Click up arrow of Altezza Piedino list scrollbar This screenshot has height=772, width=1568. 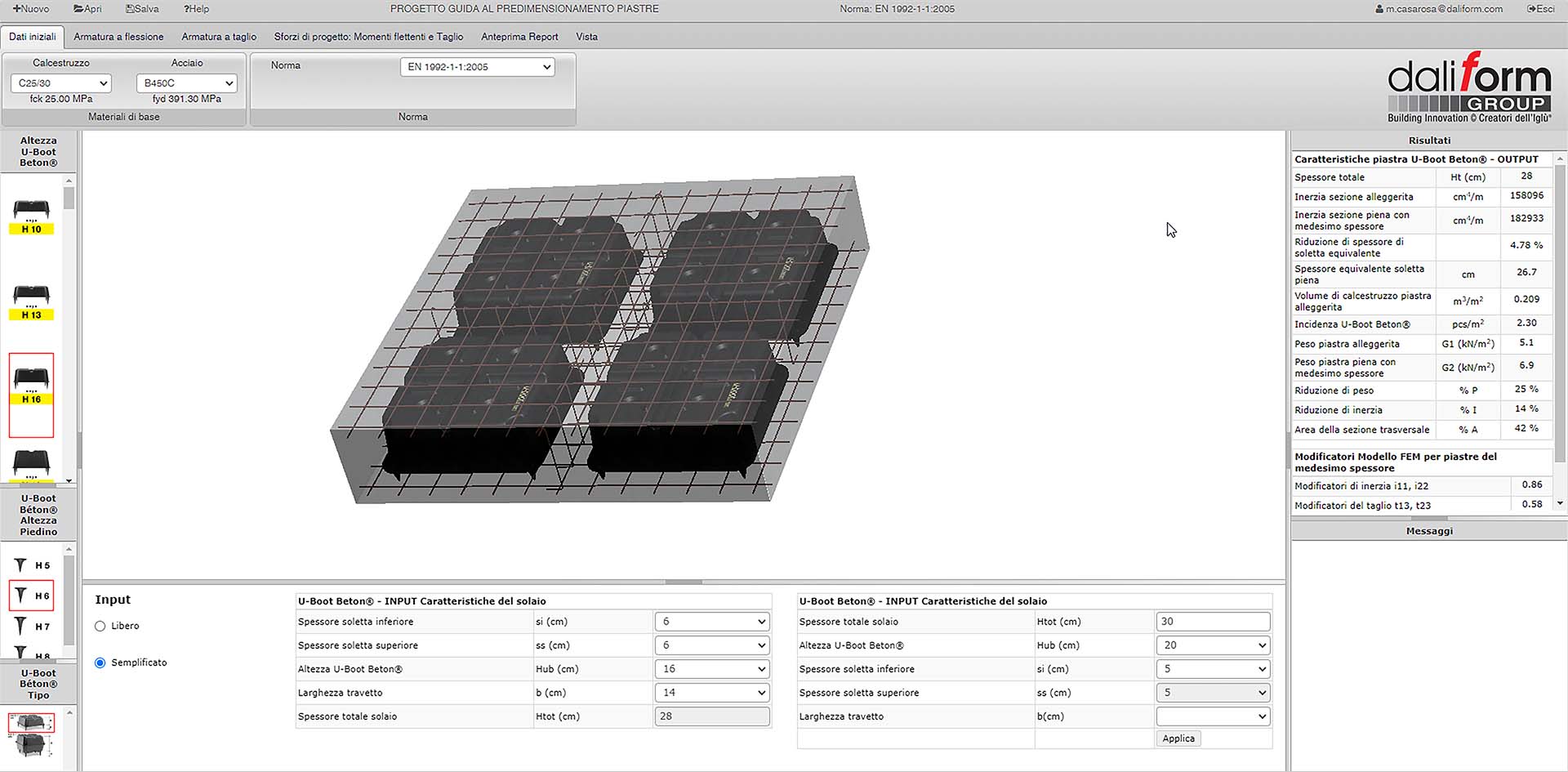tap(69, 550)
